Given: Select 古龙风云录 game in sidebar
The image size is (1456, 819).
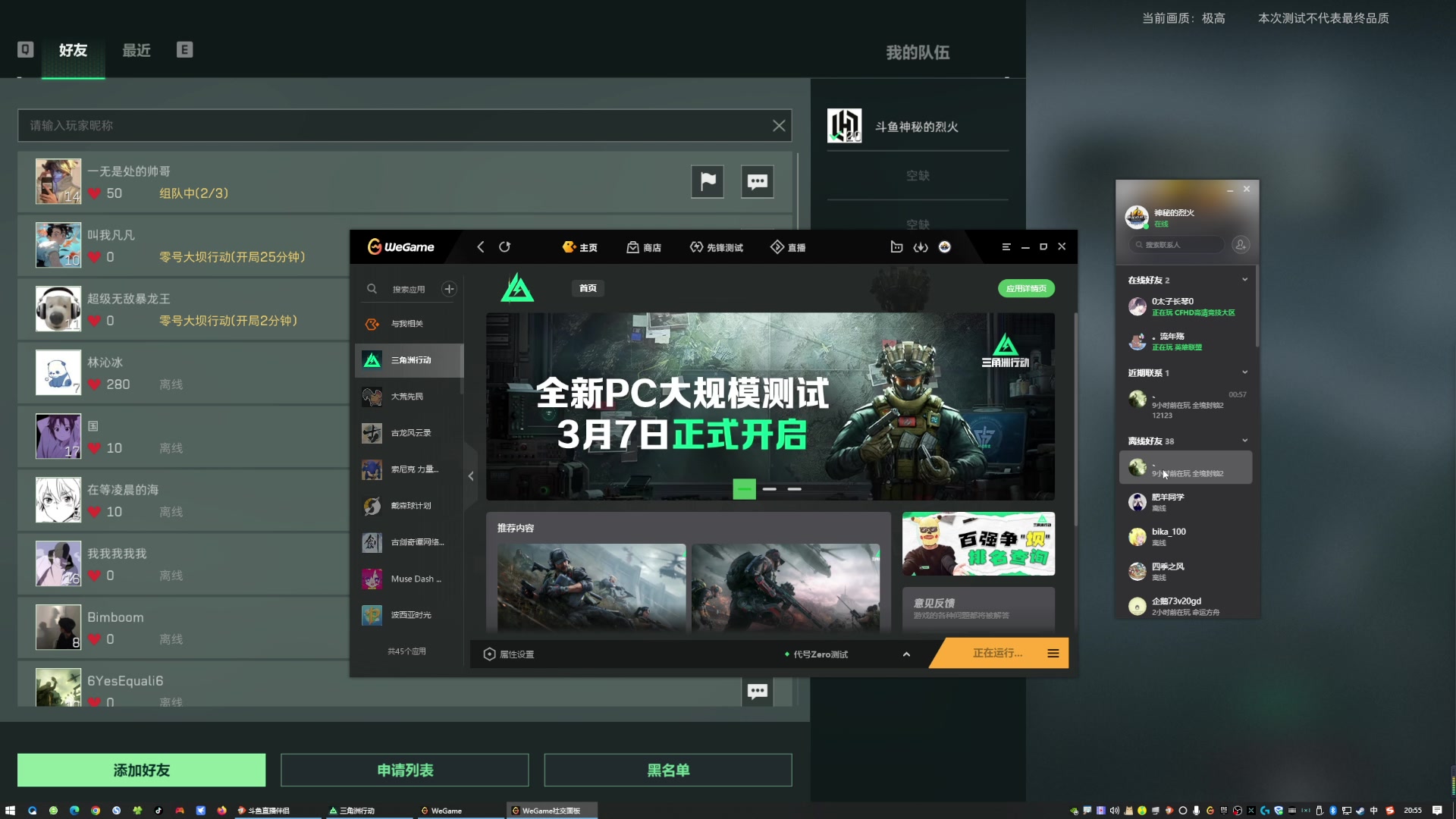Looking at the screenshot, I should pos(408,433).
